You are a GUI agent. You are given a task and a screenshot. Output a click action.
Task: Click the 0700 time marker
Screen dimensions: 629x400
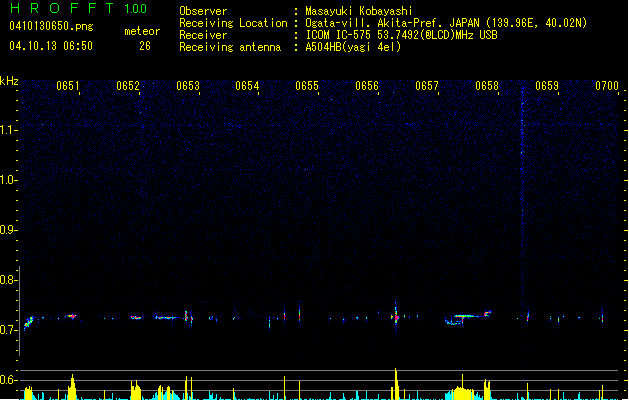point(607,86)
